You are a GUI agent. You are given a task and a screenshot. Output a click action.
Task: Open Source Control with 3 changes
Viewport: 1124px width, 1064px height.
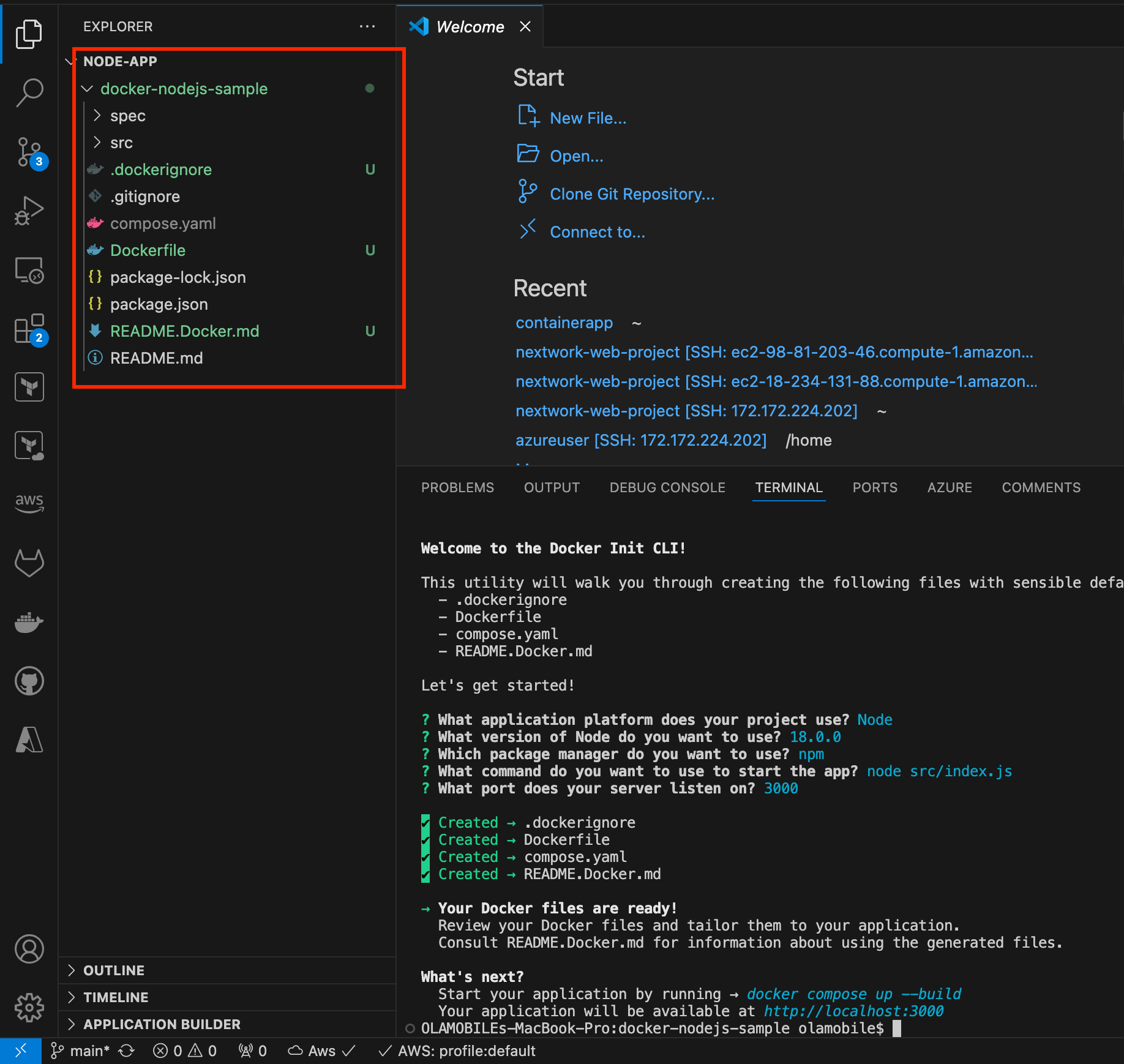tap(31, 153)
